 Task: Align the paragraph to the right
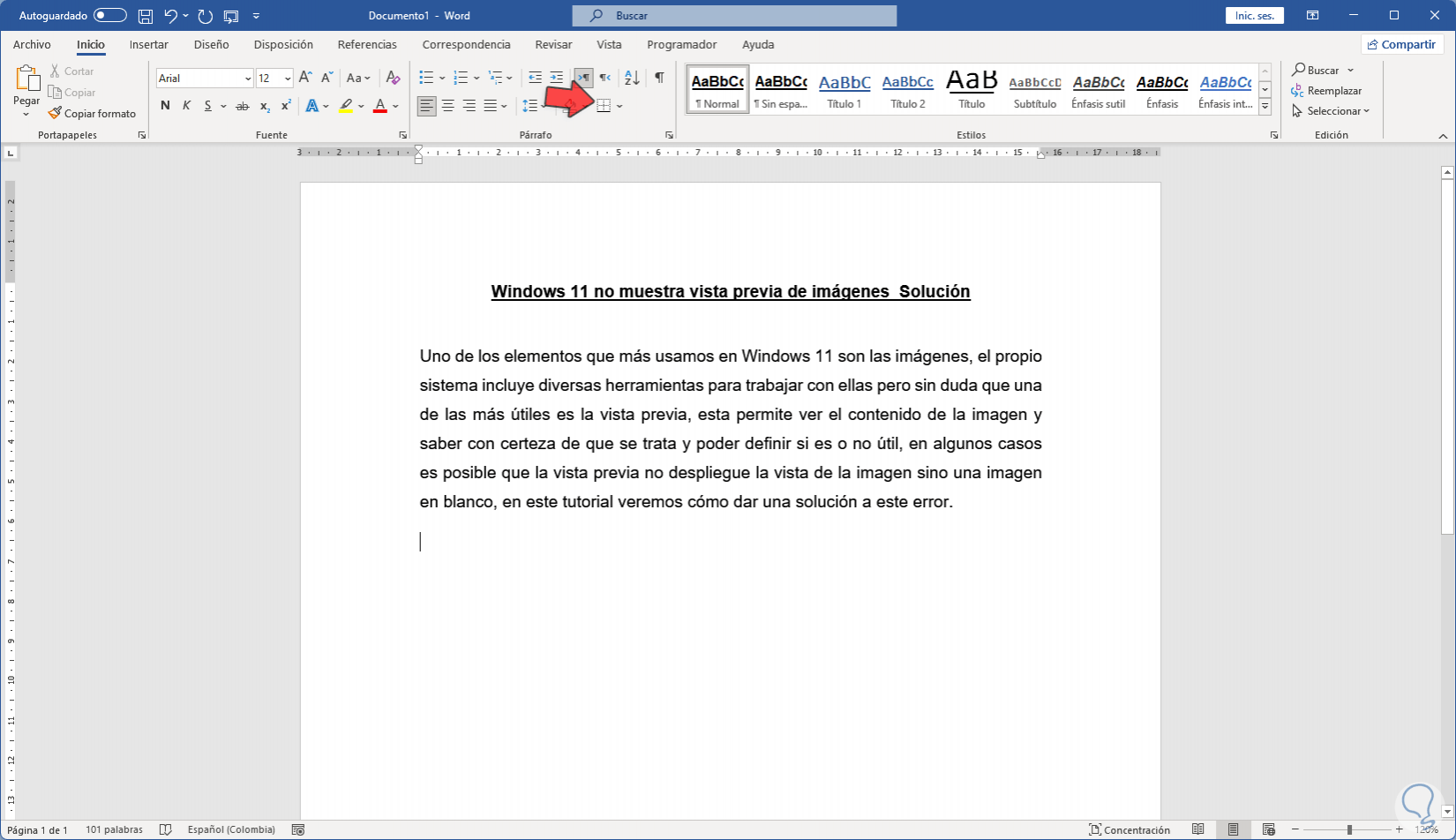(469, 106)
